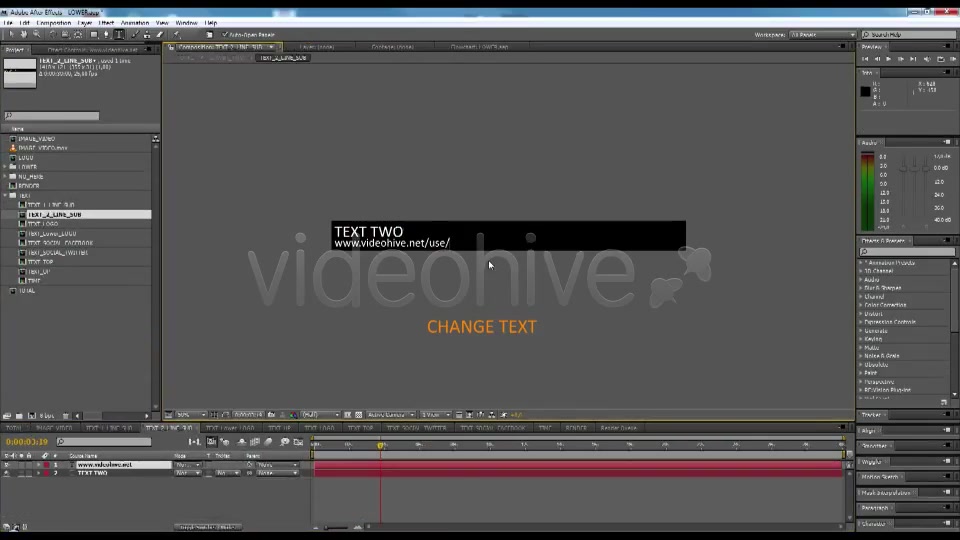Image resolution: width=960 pixels, height=540 pixels.
Task: Open blending mode dropdown for TEXT TWO layer
Action: pos(188,473)
